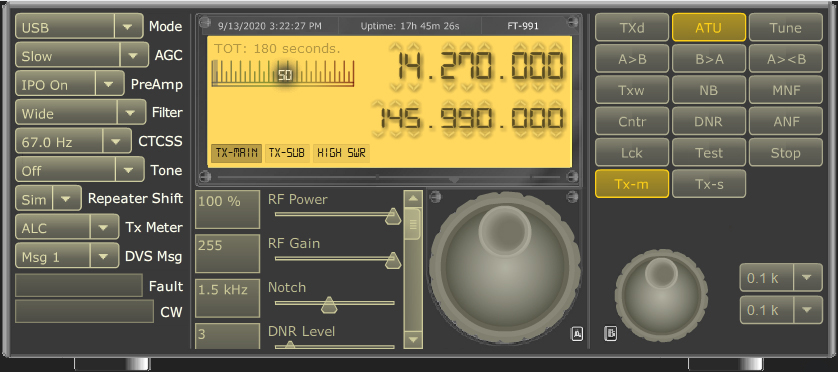
Task: Click the FT-991 label in the header
Action: (523, 26)
